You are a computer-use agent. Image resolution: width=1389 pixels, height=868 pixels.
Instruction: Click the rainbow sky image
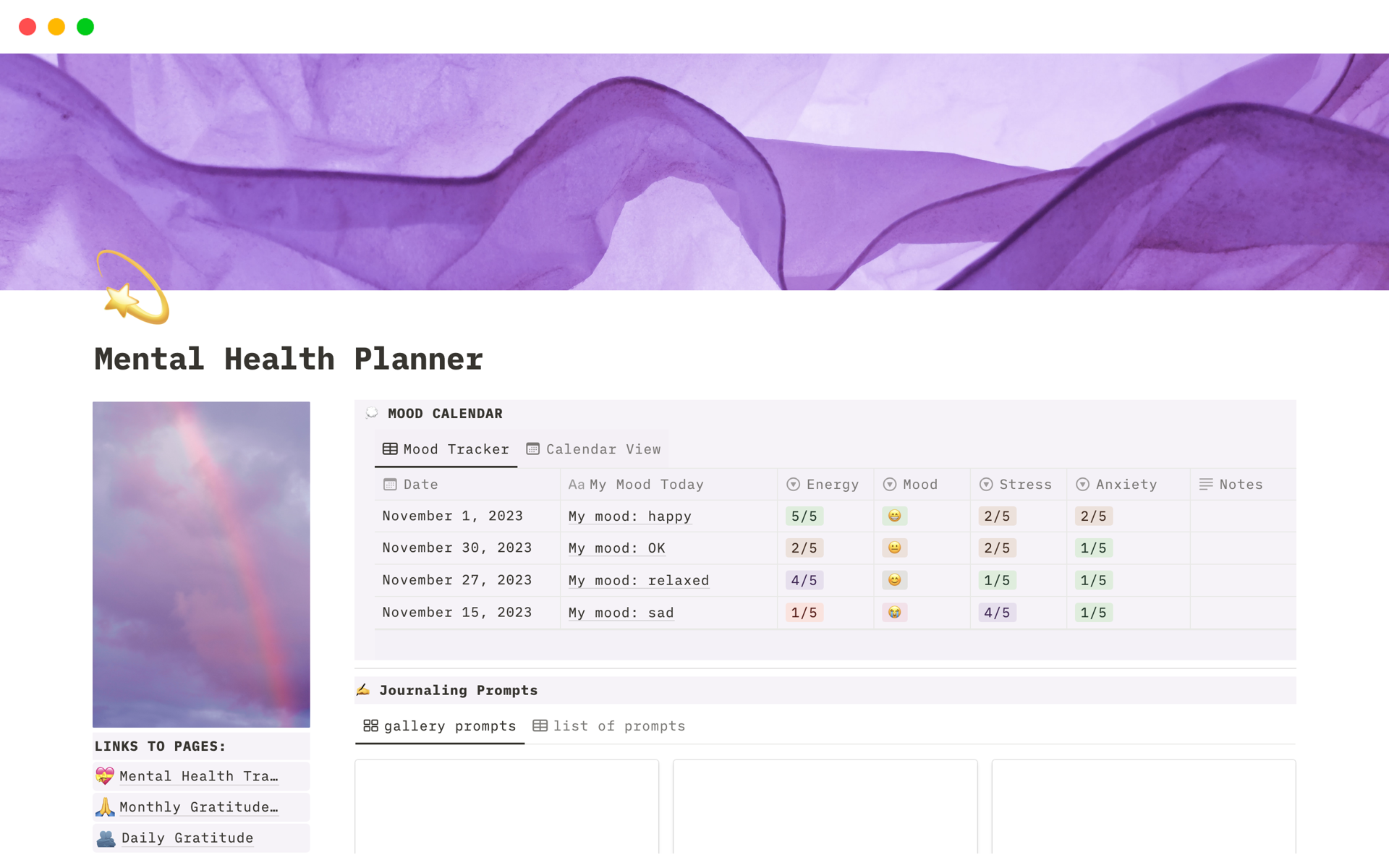point(201,564)
